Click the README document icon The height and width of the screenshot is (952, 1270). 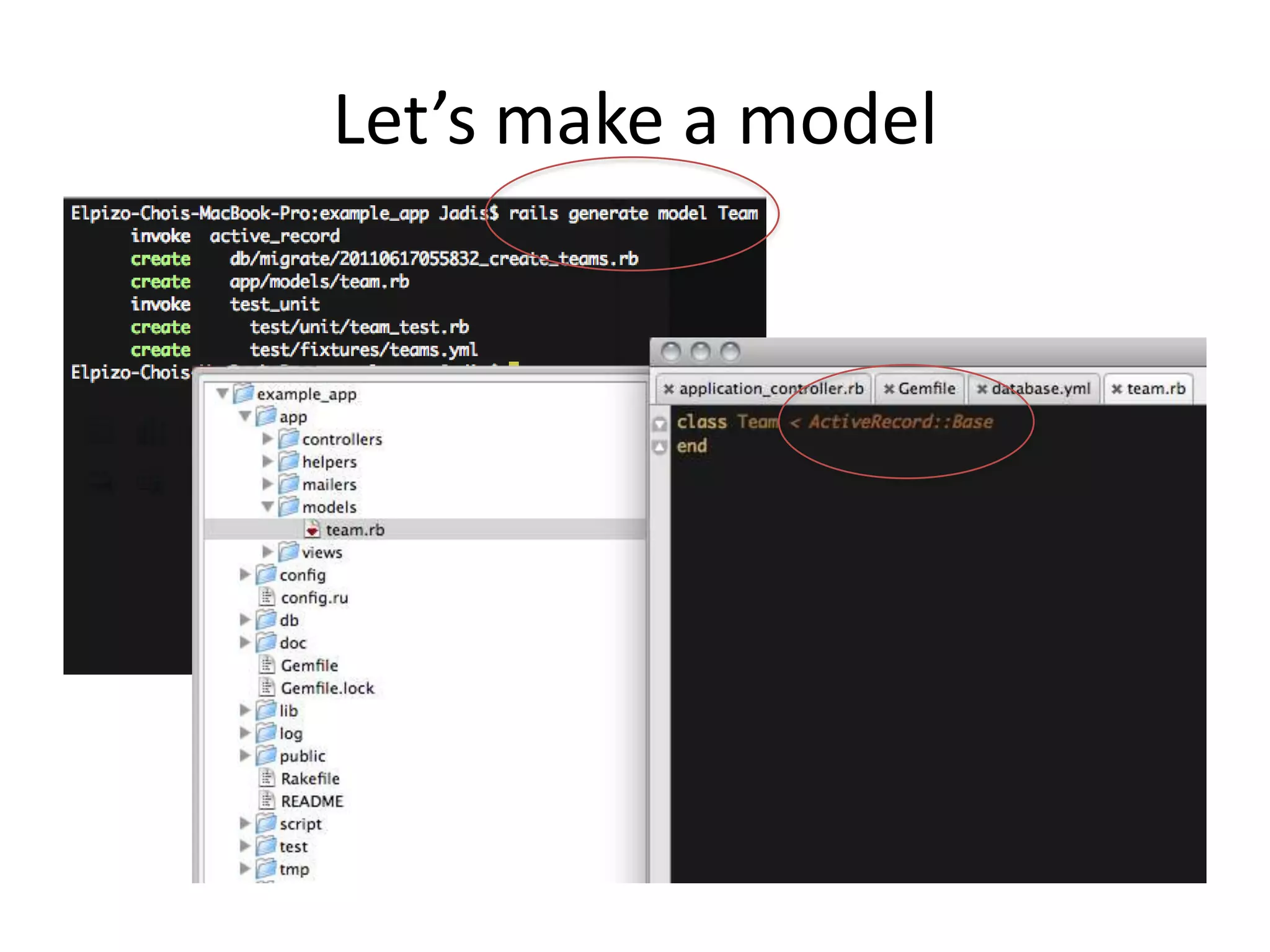click(267, 801)
